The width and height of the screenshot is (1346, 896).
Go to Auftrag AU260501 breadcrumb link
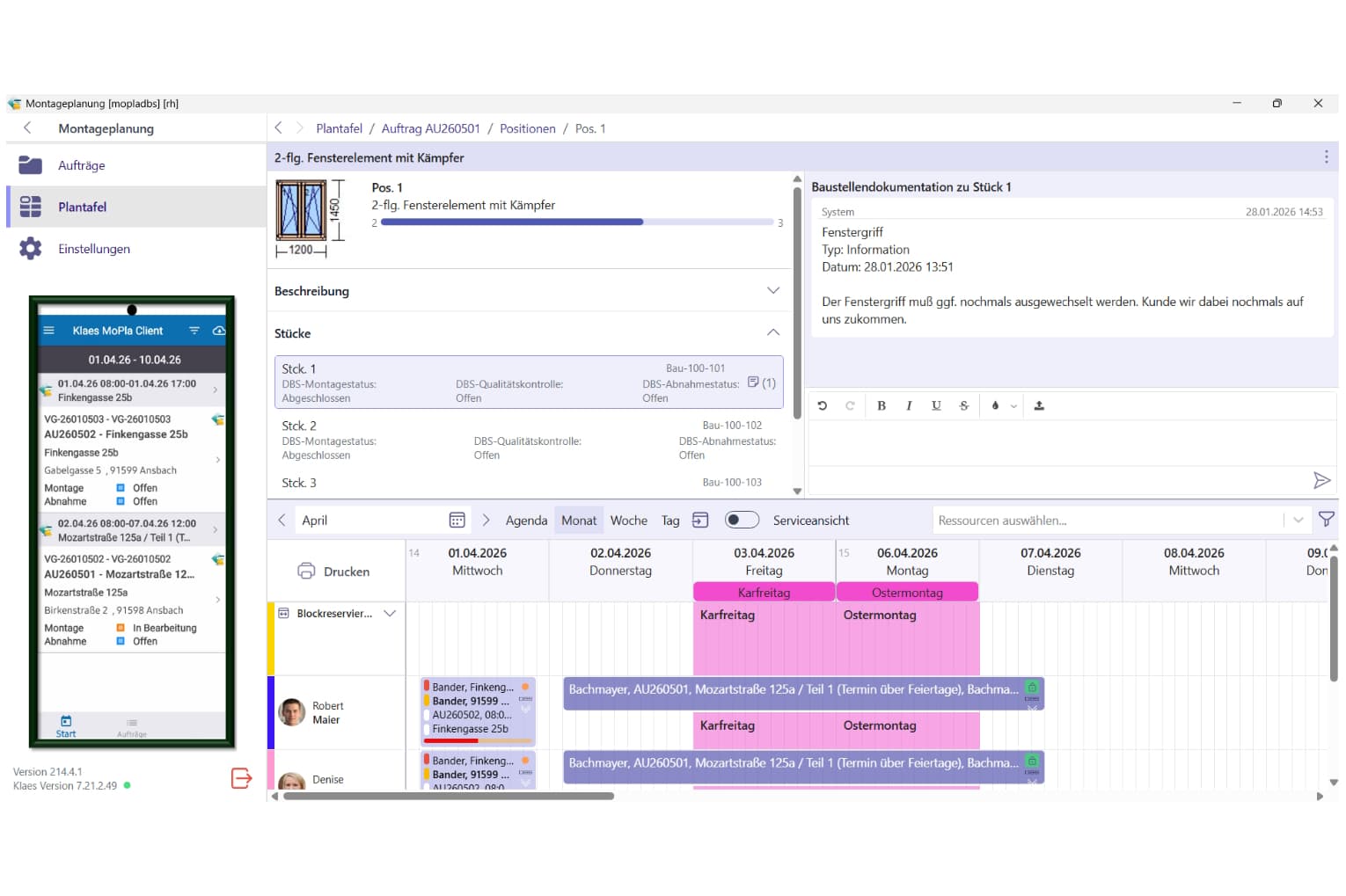[430, 128]
